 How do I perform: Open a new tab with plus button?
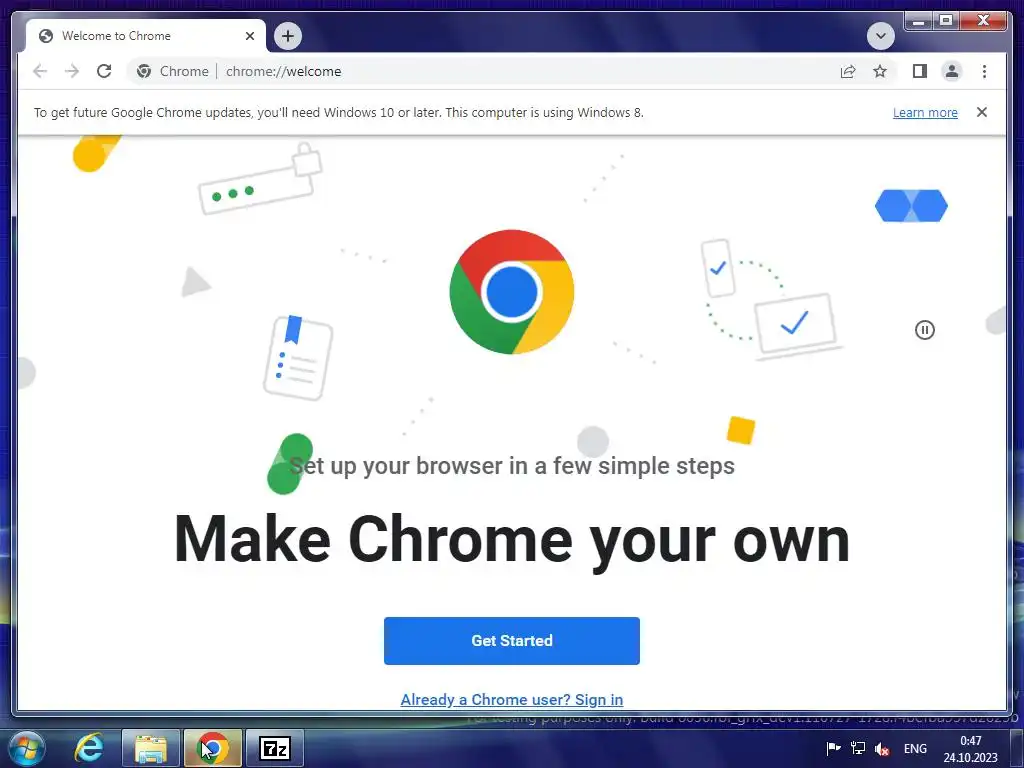288,35
